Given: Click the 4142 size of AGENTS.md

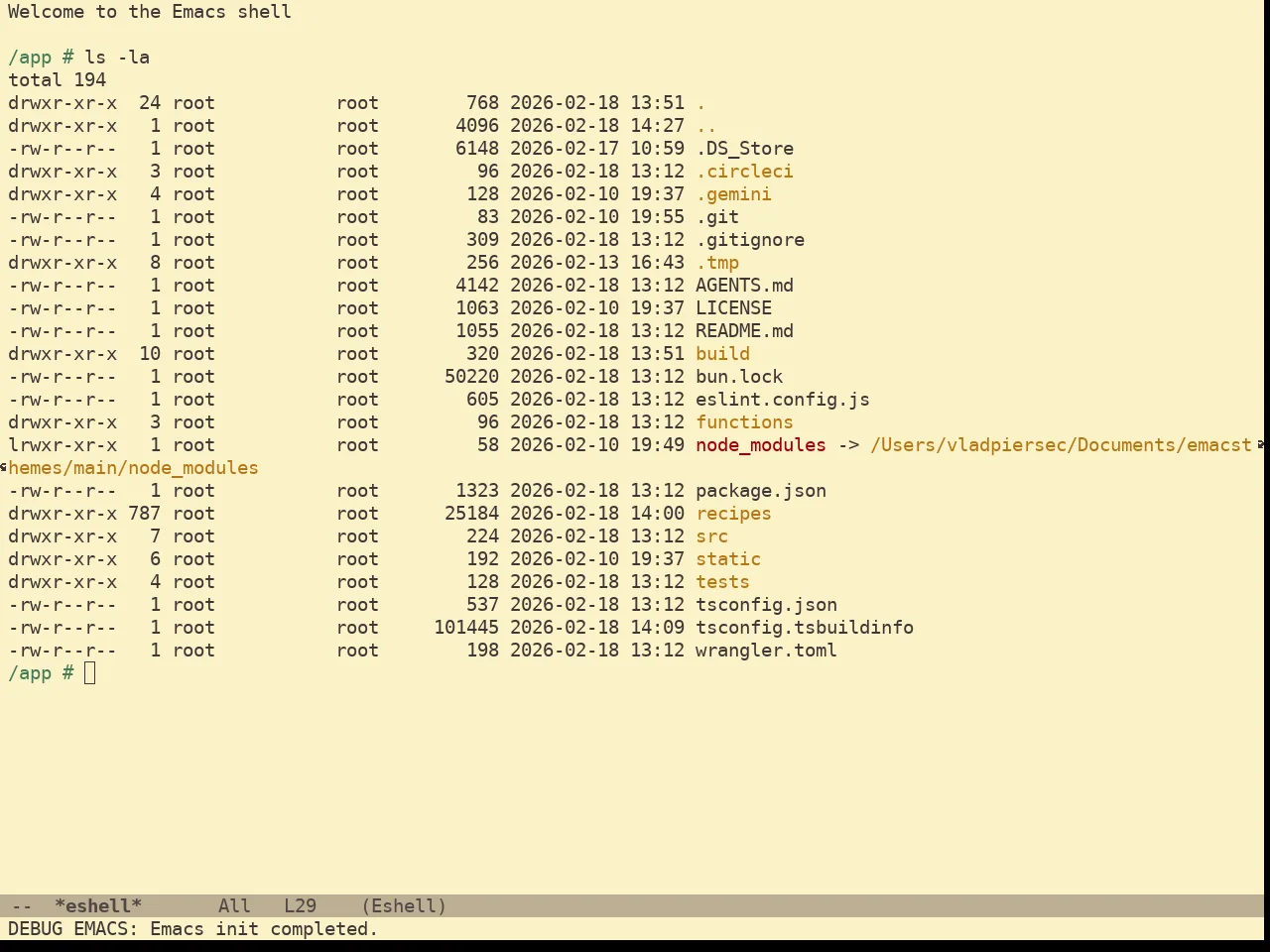Looking at the screenshot, I should click(x=477, y=286).
